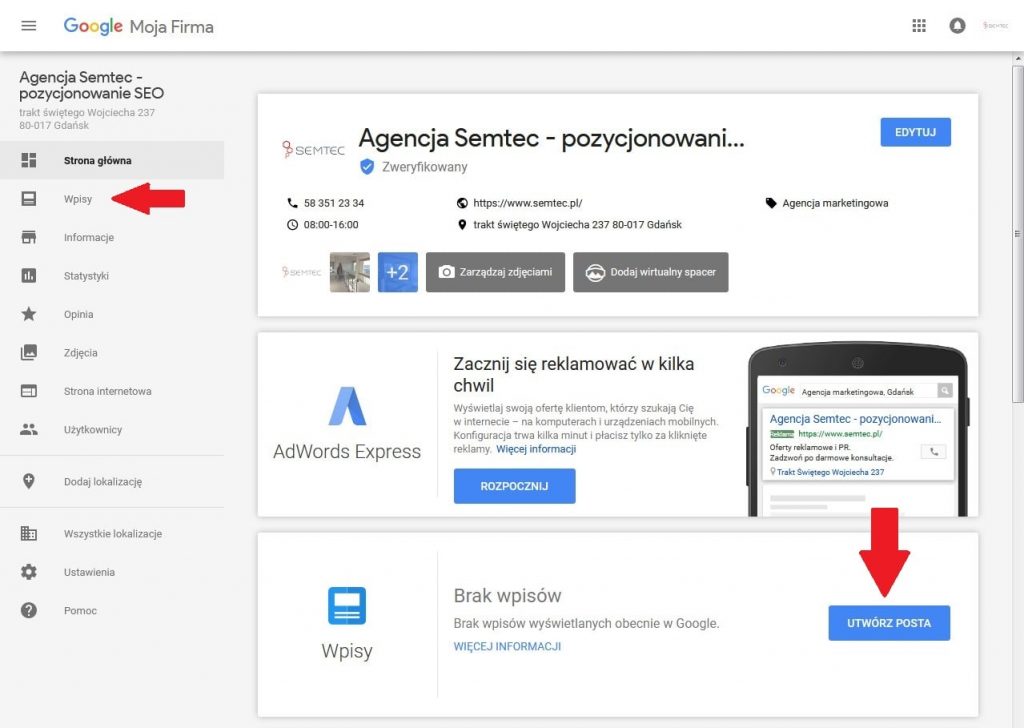Open the notifications bell

pos(957,26)
